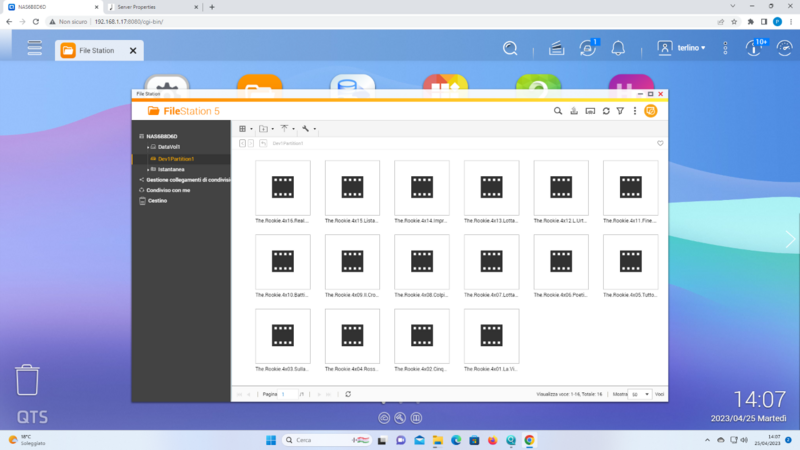Viewport: 800px width, 450px height.
Task: Expand the upload dropdown in toolbar
Action: 287,129
